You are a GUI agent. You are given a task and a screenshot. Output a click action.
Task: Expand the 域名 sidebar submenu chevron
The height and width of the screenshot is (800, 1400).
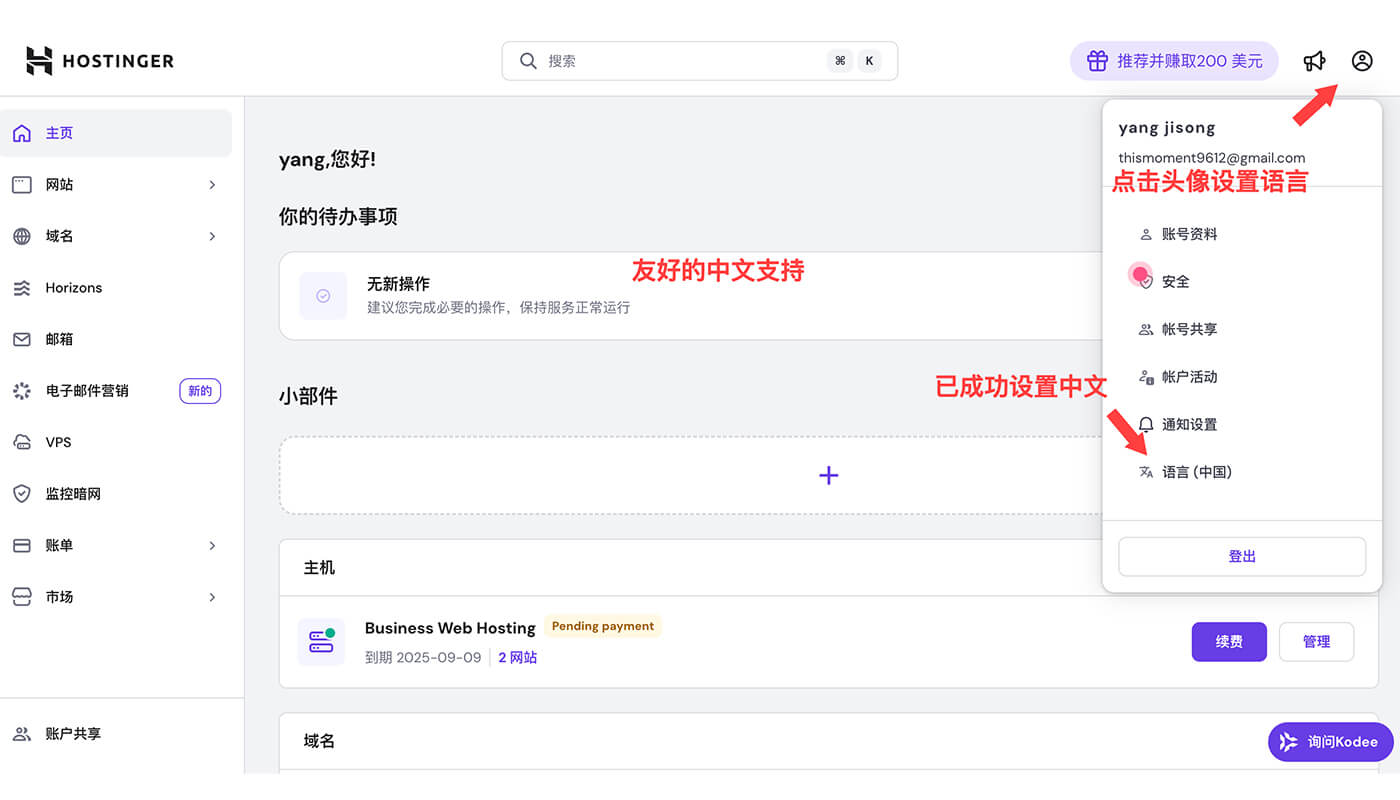tap(212, 237)
